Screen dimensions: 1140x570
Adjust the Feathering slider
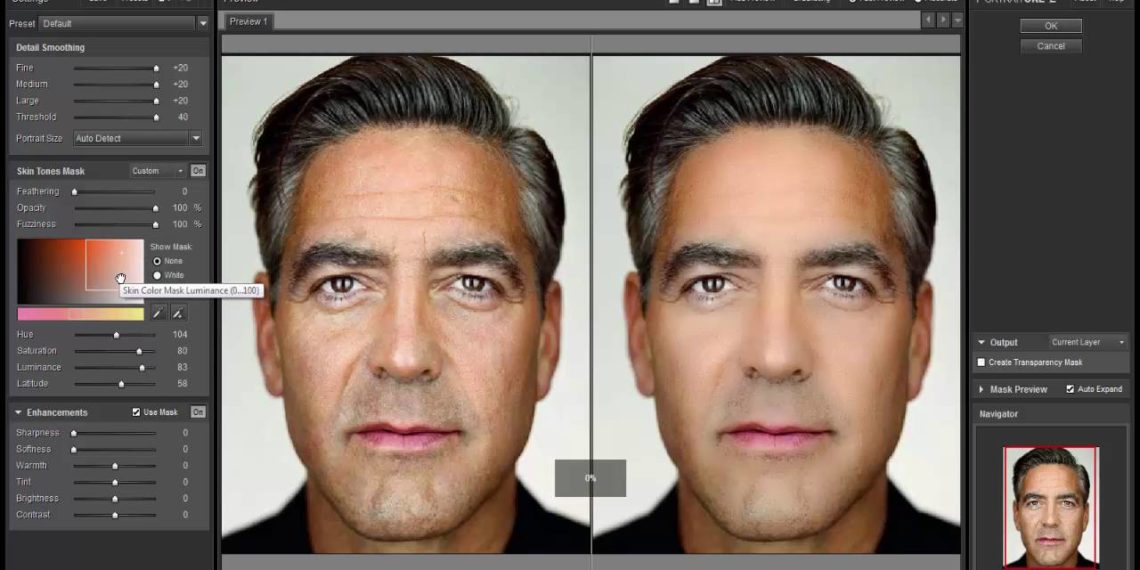point(115,192)
